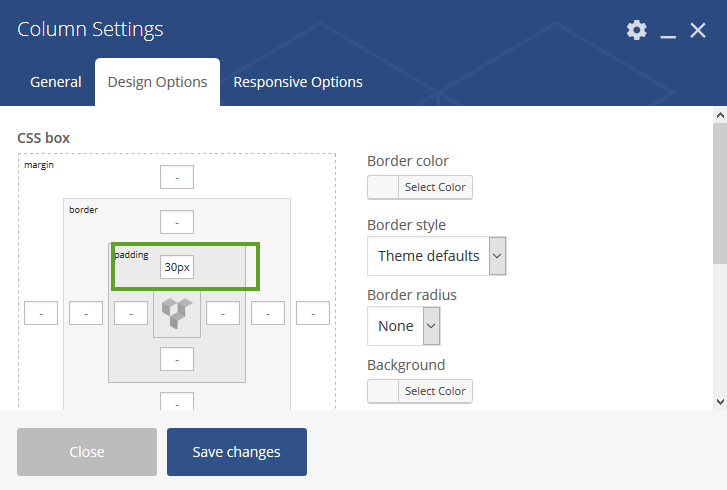Click the margin left input field
Viewport: 727px width, 490px height.
pos(41,313)
